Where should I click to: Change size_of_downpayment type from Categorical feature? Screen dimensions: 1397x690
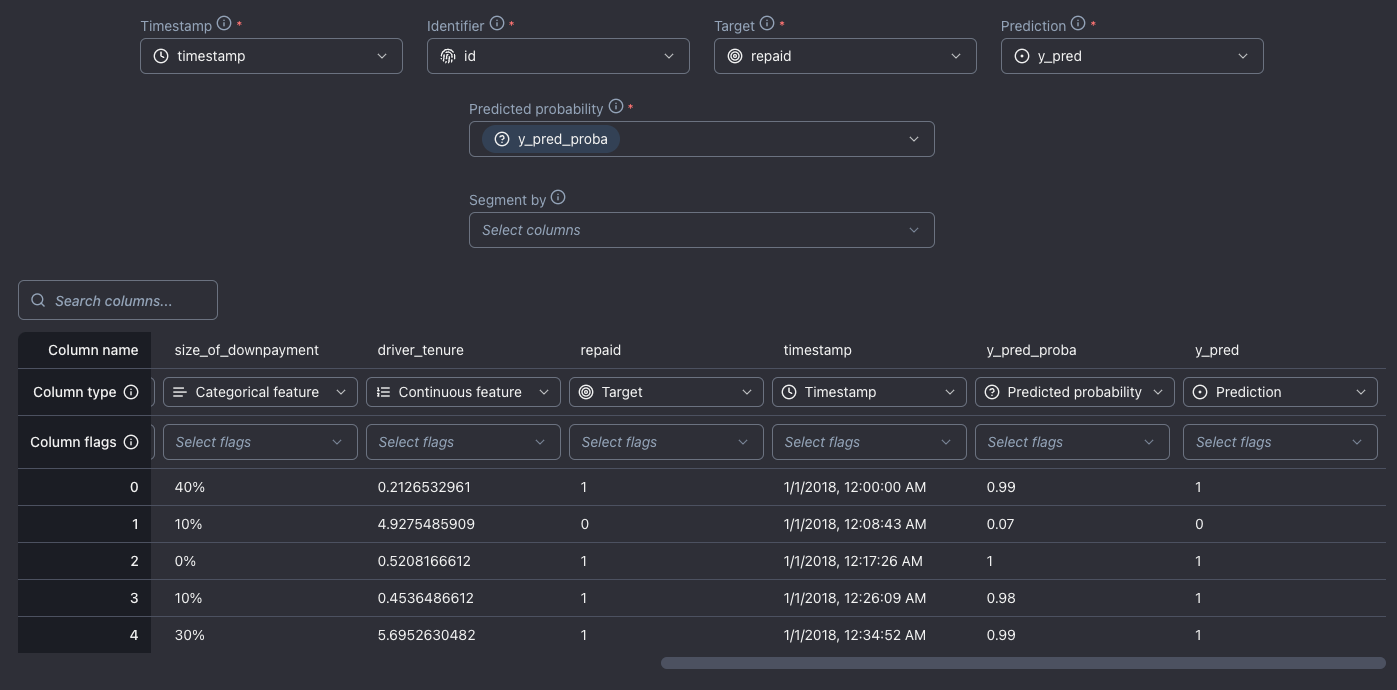(x=260, y=392)
